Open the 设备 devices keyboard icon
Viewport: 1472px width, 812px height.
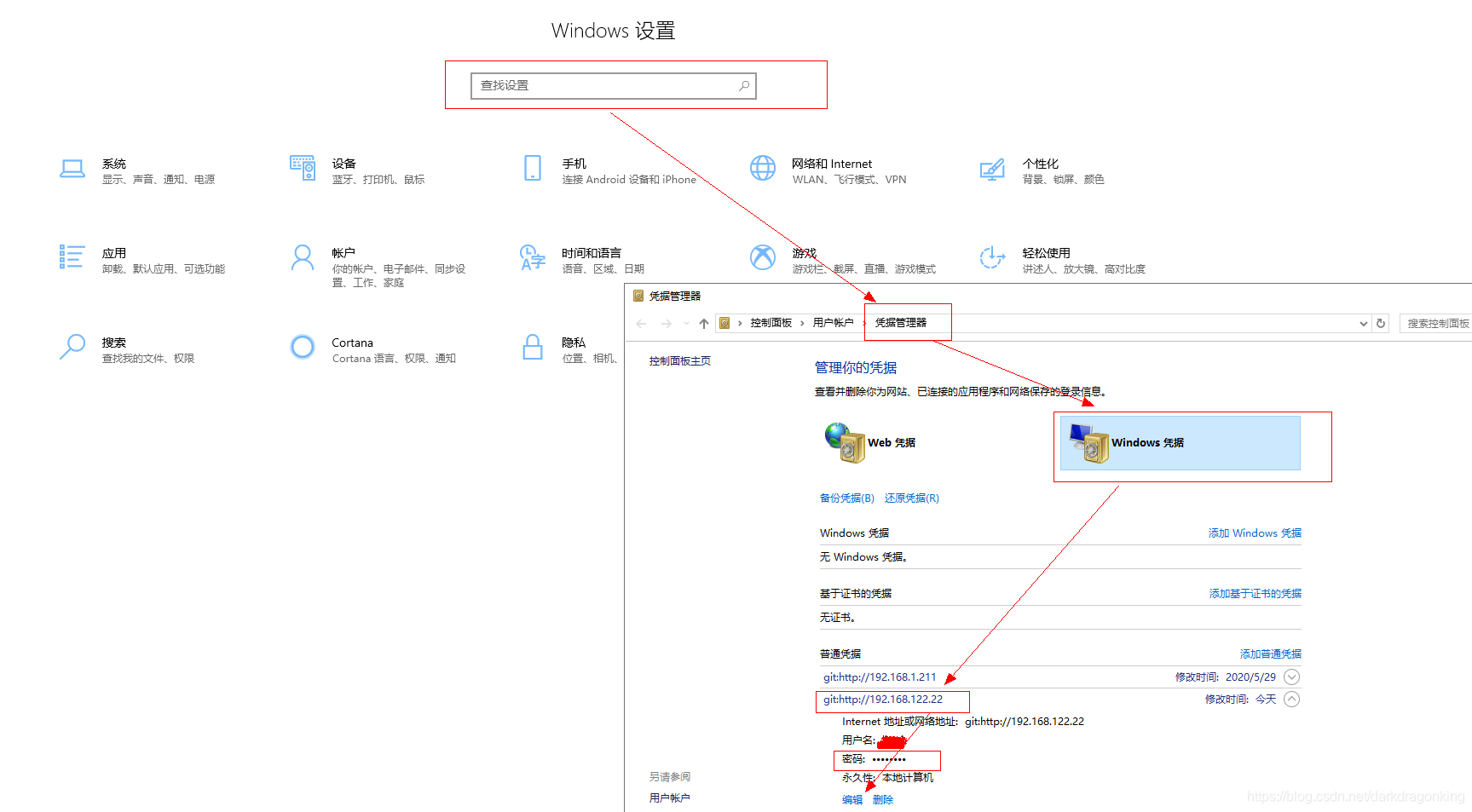coord(303,168)
